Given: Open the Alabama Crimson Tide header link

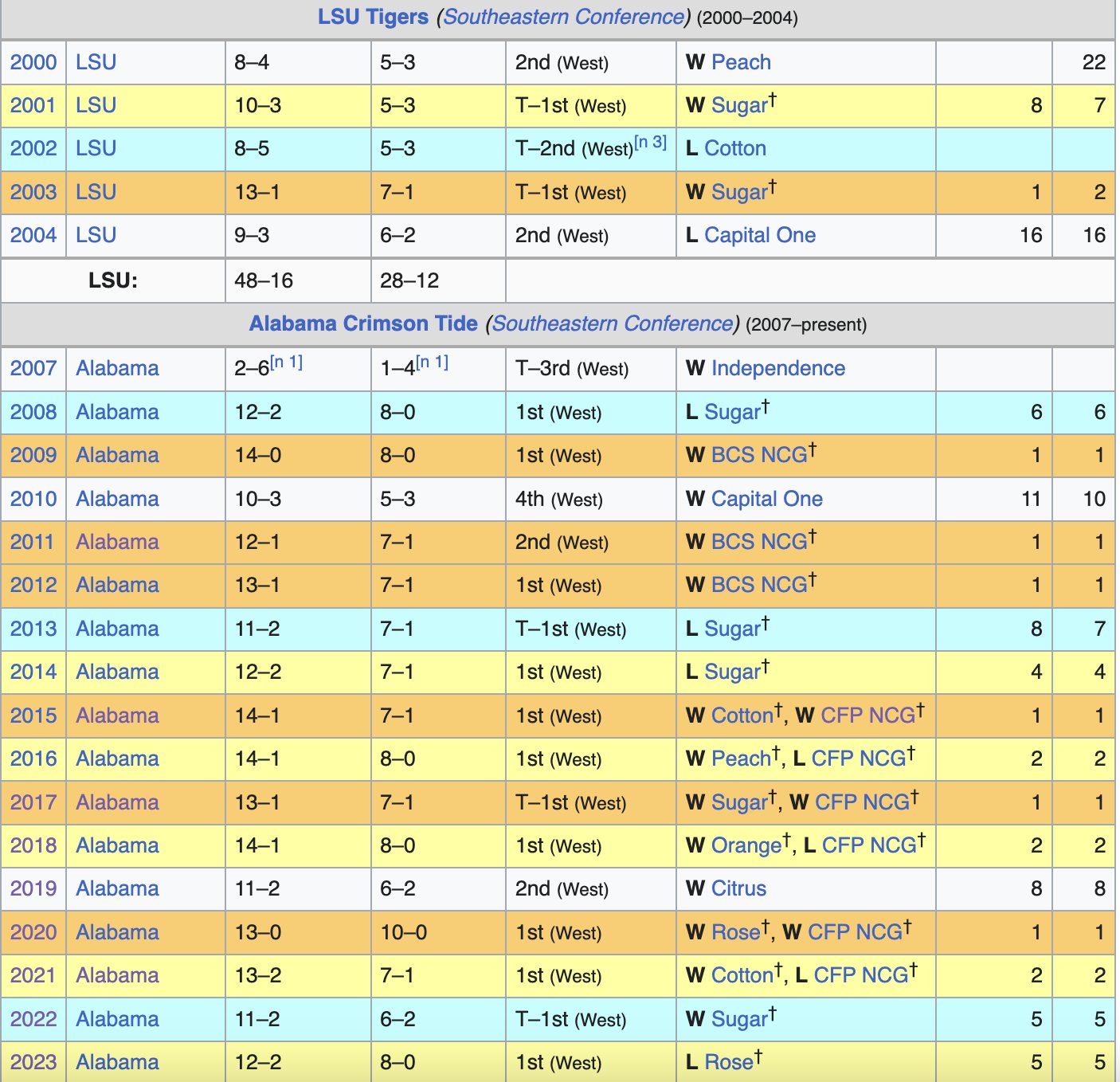Looking at the screenshot, I should tap(363, 323).
